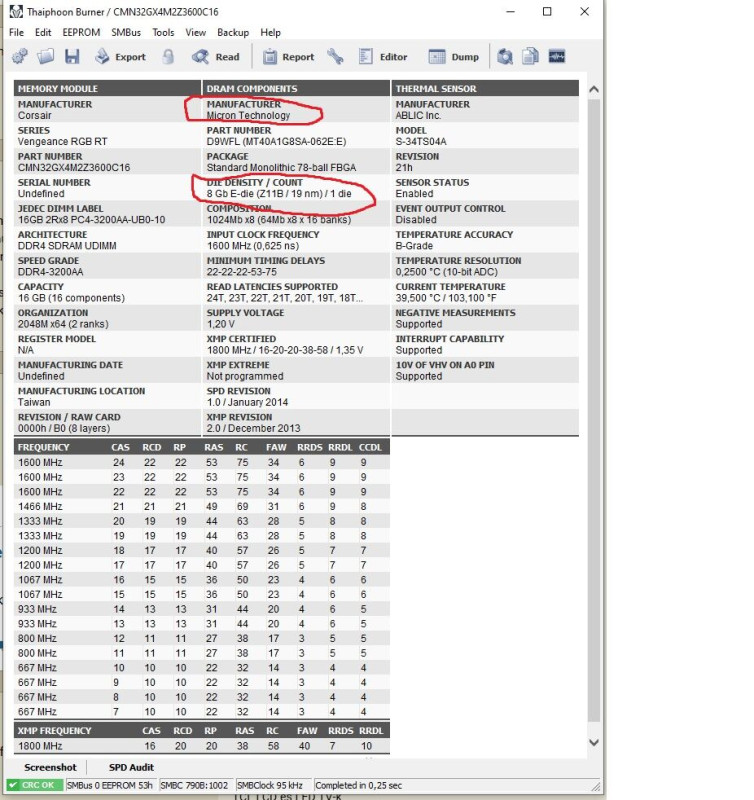Click the scrollbar up arrow
Image resolution: width=754 pixels, height=800 pixels.
coord(593,90)
